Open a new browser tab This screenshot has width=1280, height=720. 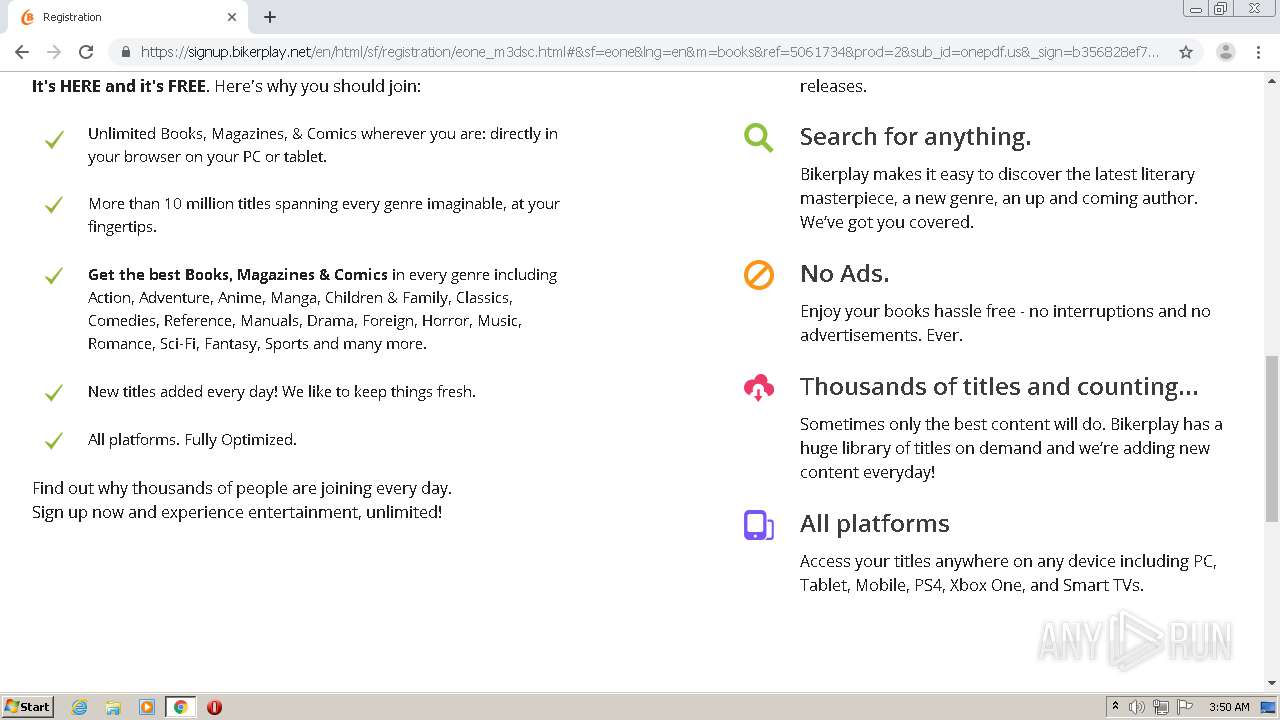point(270,17)
